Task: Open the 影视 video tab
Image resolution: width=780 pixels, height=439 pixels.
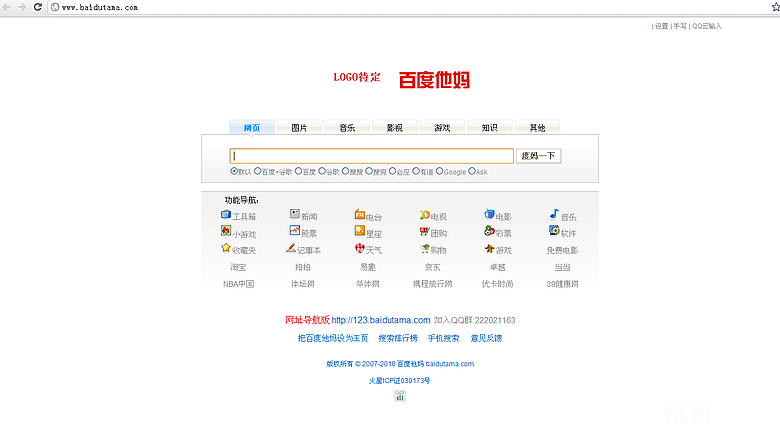Action: click(x=394, y=127)
